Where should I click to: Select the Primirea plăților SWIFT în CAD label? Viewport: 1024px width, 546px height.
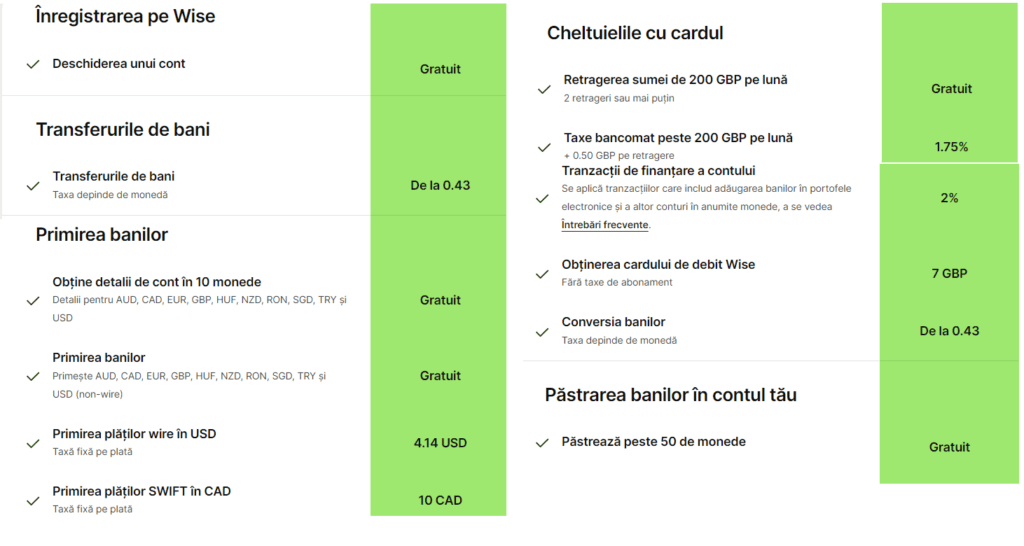click(141, 491)
